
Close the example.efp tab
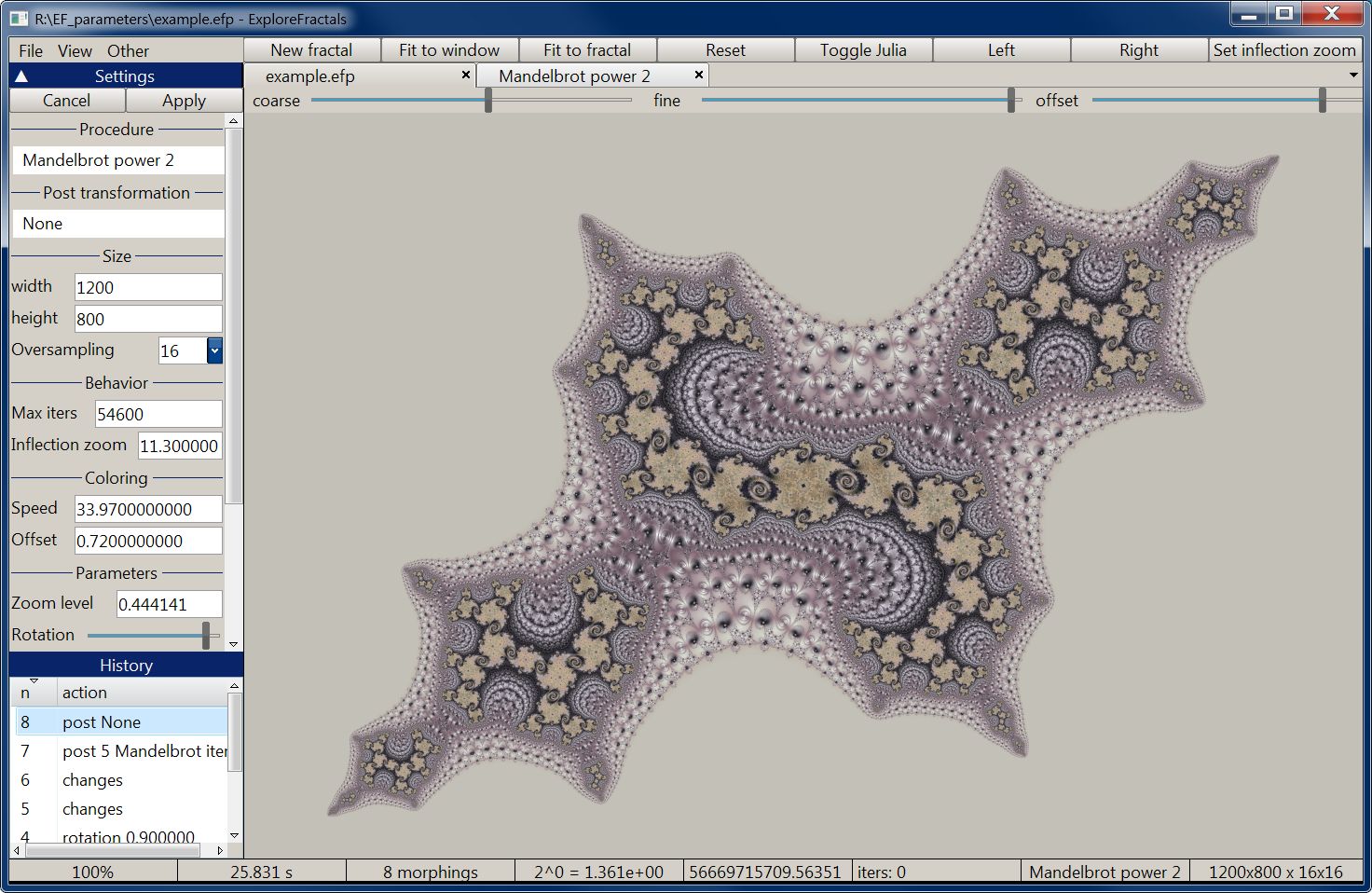[465, 75]
